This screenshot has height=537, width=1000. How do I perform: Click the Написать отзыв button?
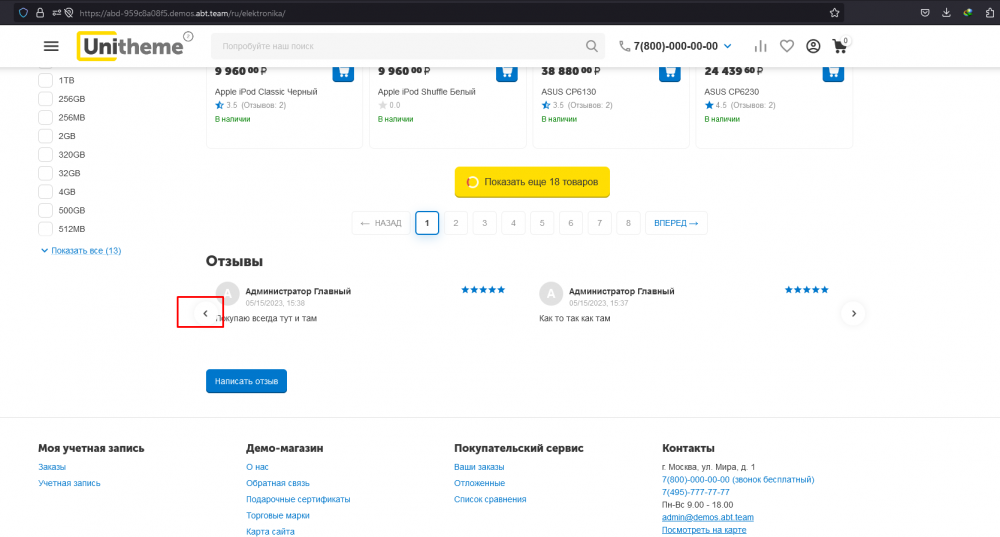[x=246, y=381]
